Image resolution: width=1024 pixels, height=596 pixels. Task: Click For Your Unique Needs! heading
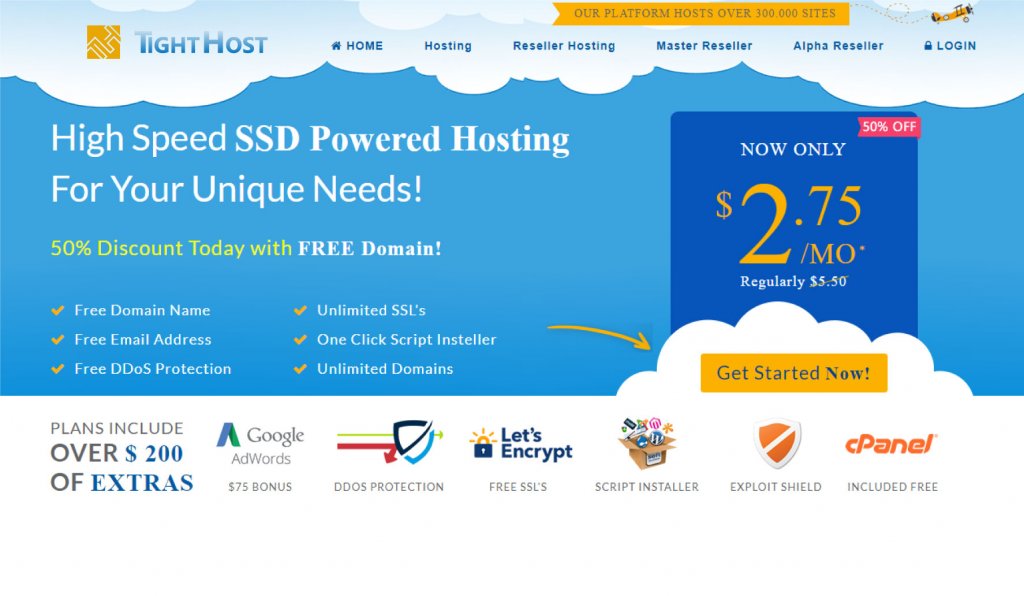click(x=236, y=189)
